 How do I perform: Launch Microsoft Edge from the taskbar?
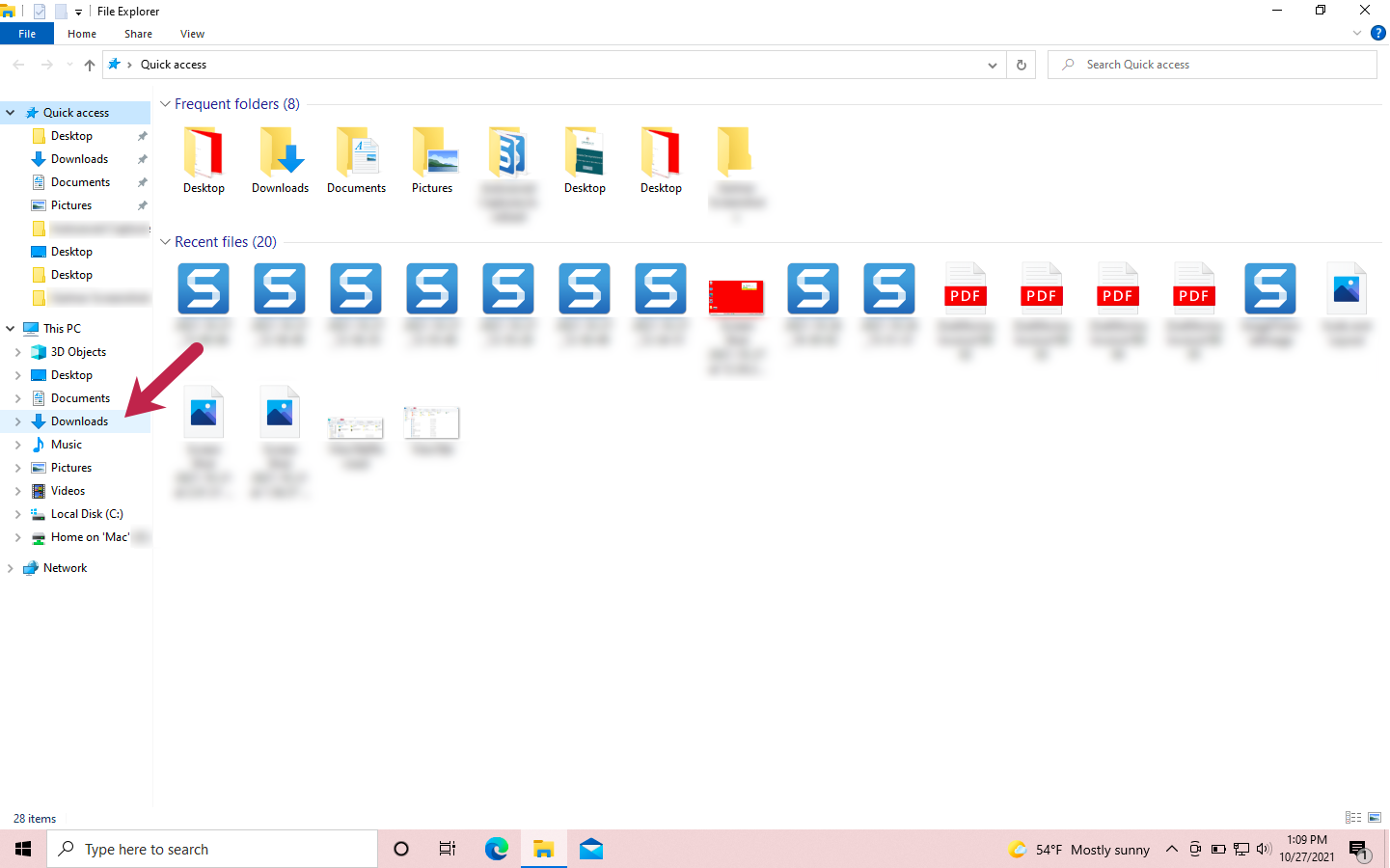point(497,849)
